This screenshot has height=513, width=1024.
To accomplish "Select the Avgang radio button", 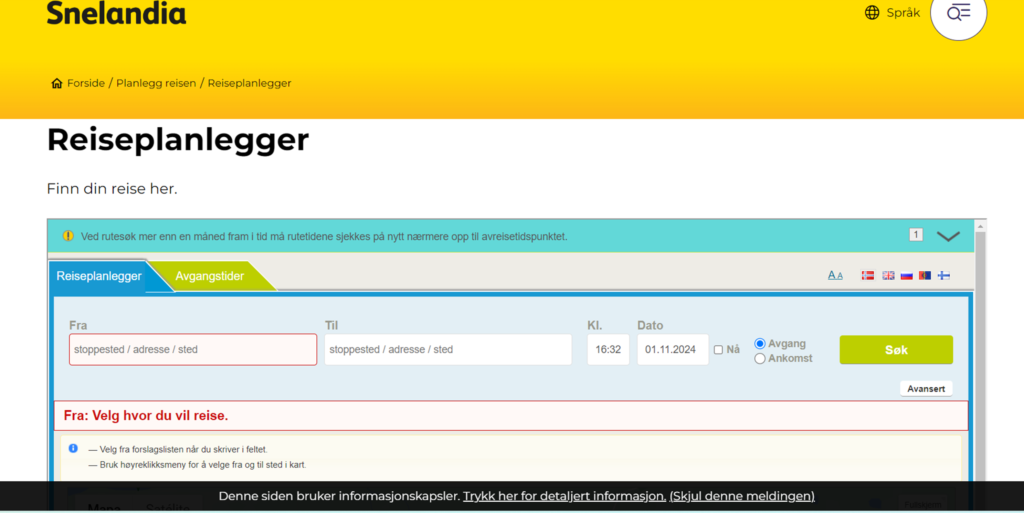I will tap(760, 343).
